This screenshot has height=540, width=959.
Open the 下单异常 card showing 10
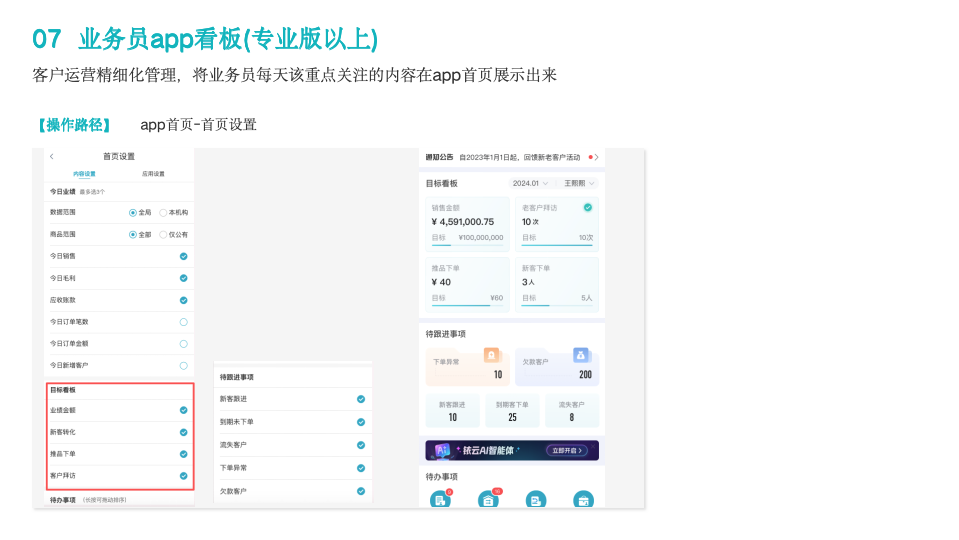[467, 367]
